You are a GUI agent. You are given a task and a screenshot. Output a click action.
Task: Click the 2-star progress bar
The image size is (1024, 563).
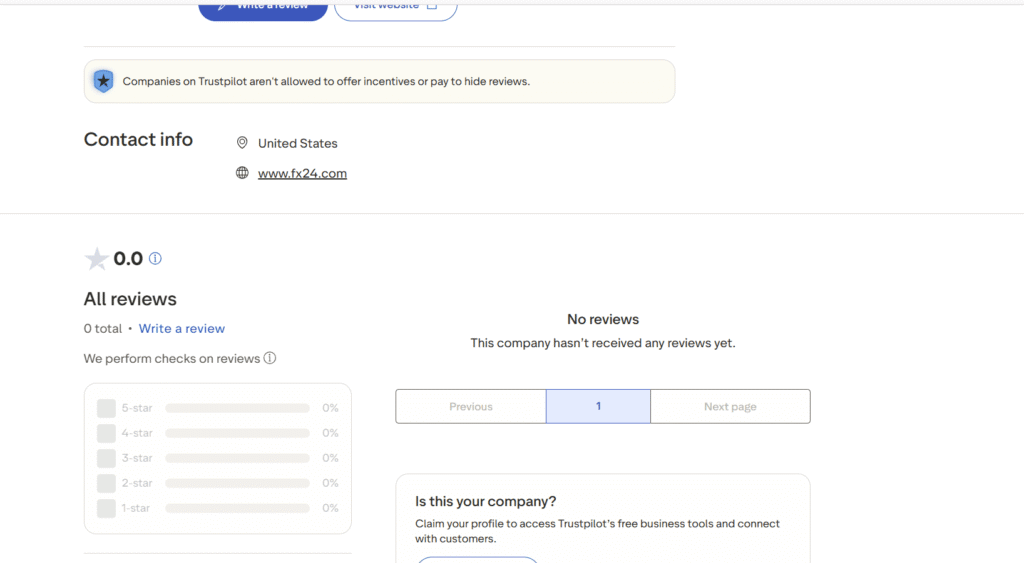pos(237,483)
